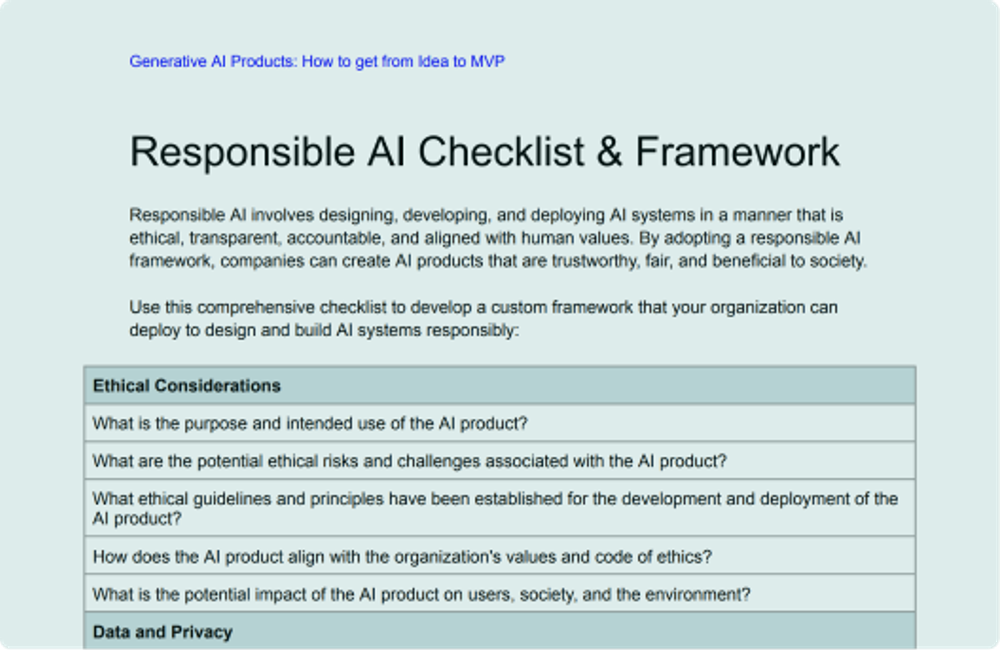The image size is (1000, 650).
Task: Click the Responsible AI Checklist & Framework heading
Action: tap(484, 152)
